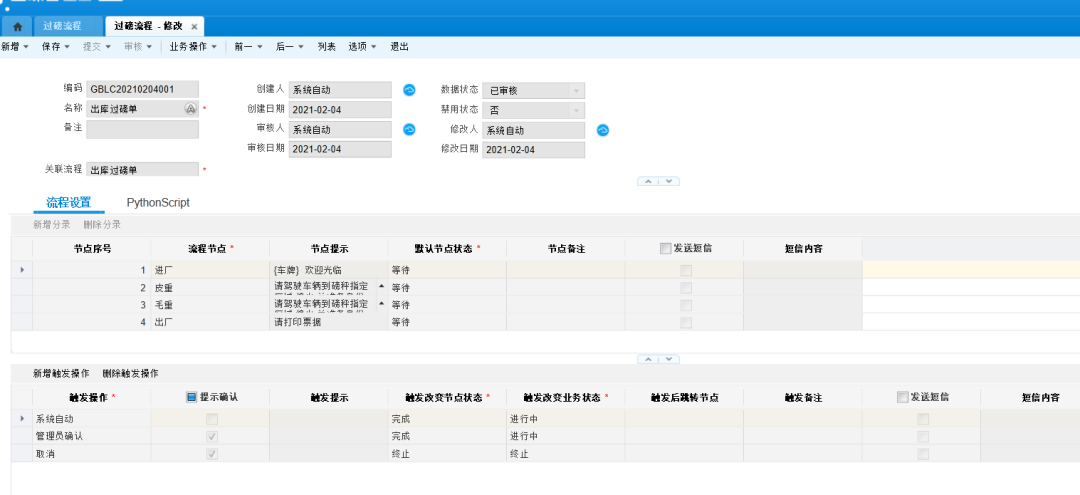This screenshot has height=495, width=1080.
Task: Click 退出 in the toolbar
Action: tap(399, 46)
